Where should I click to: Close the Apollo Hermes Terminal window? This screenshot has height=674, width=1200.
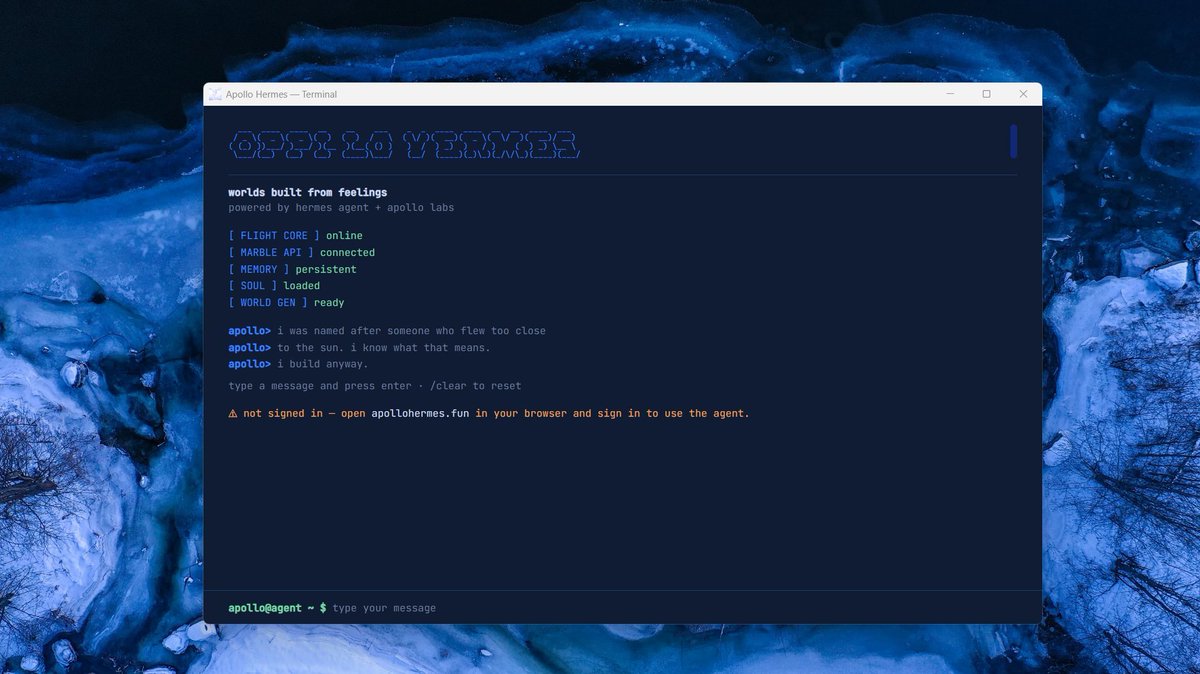[x=1023, y=94]
